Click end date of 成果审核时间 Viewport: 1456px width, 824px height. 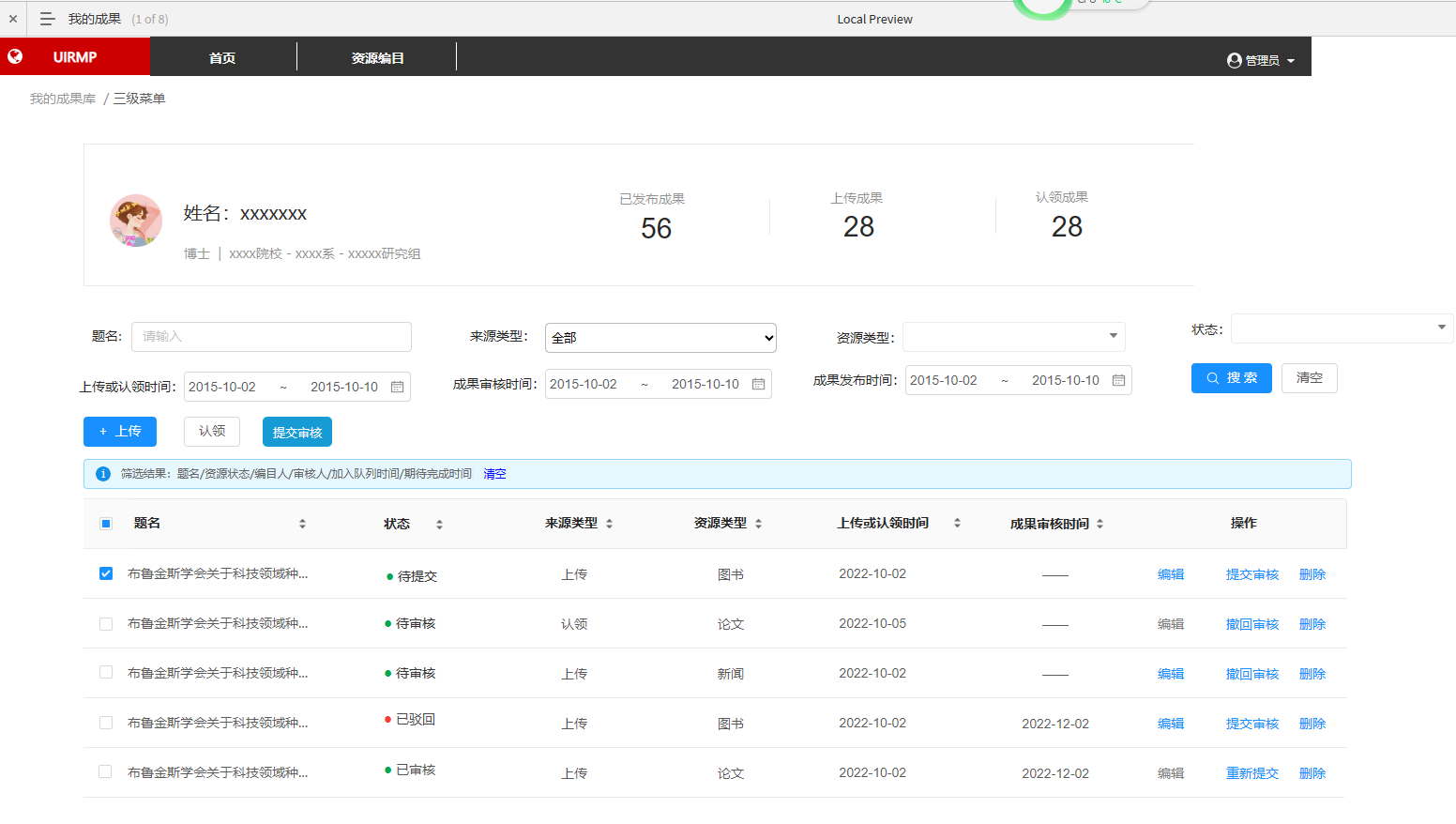(x=705, y=384)
